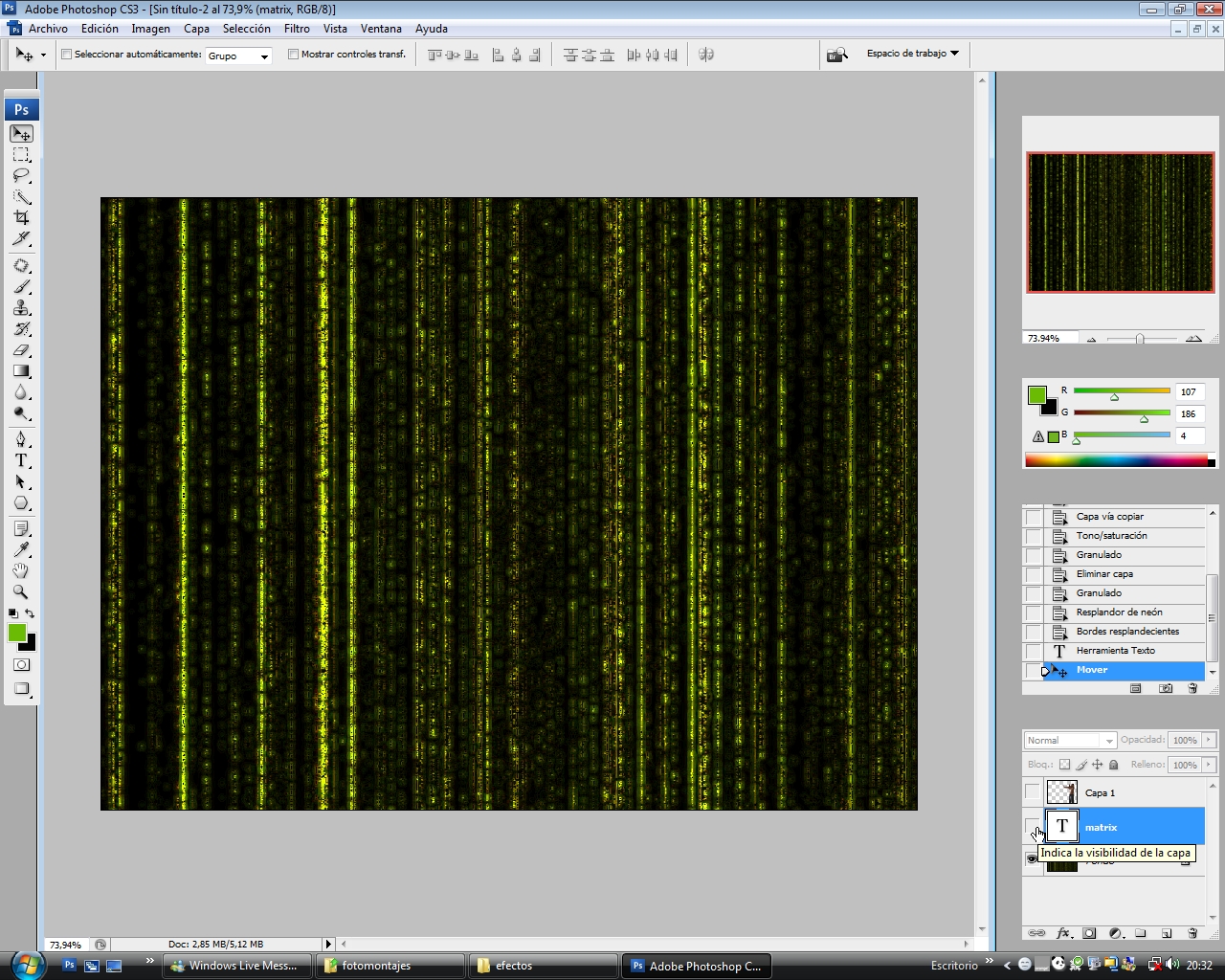Enable the Seleccionar automáticamente checkbox

coord(65,56)
